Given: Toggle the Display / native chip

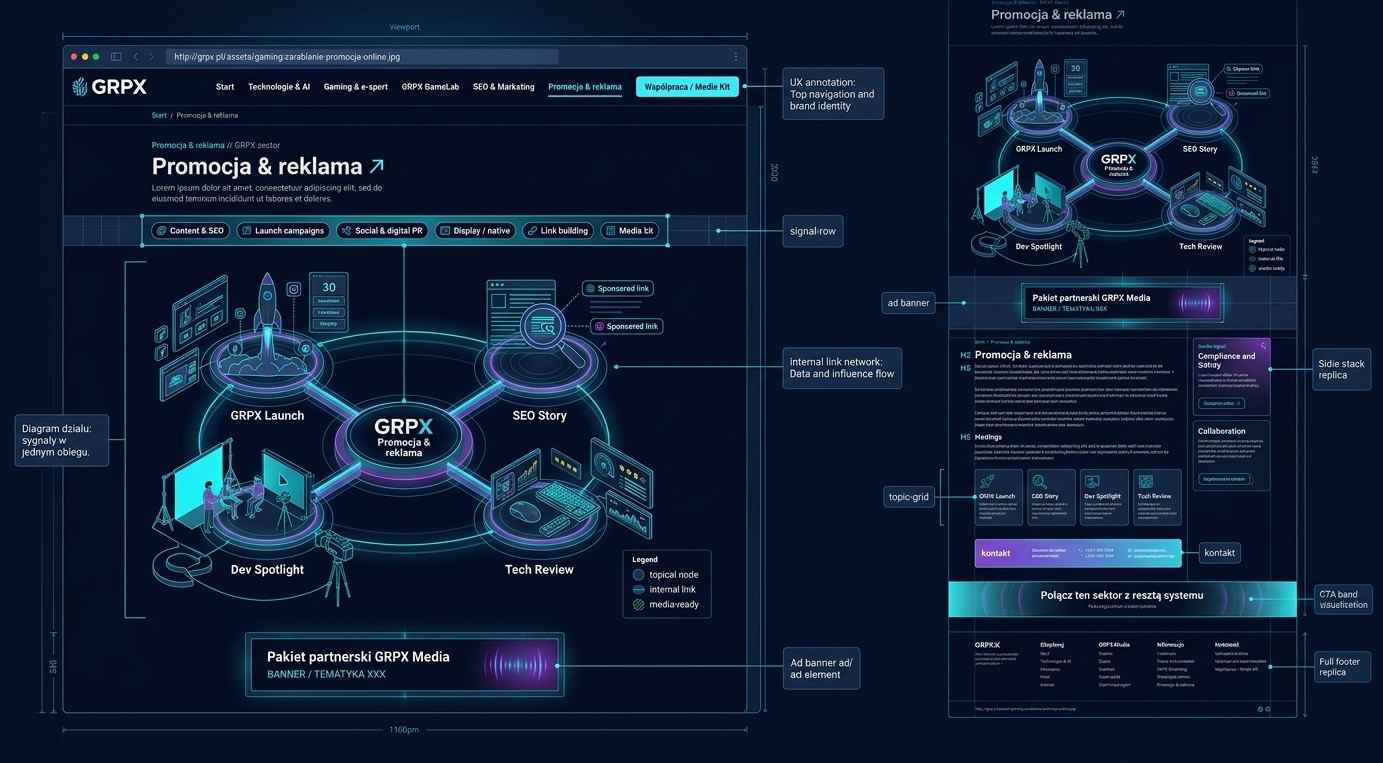Looking at the screenshot, I should click(x=475, y=231).
